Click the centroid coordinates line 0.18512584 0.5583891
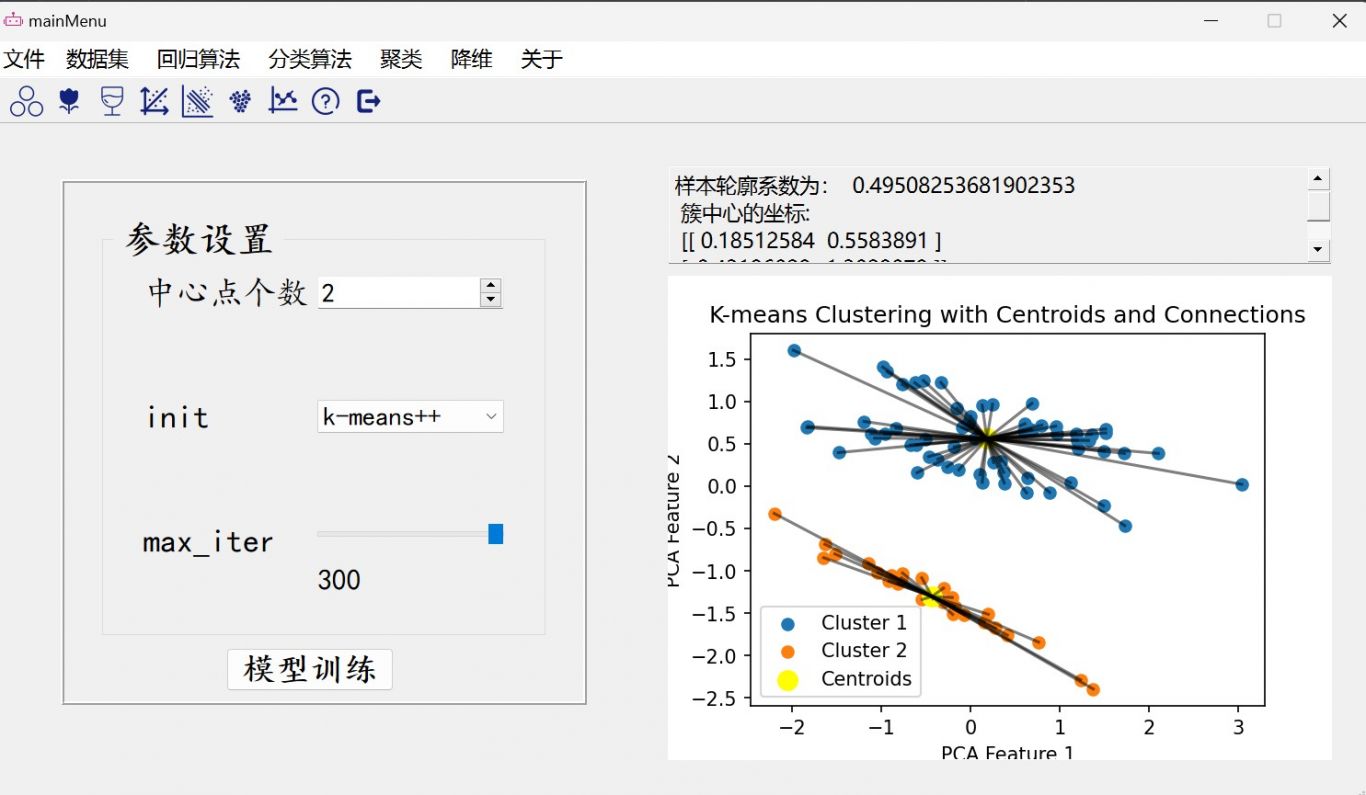The height and width of the screenshot is (795, 1366). 811,241
